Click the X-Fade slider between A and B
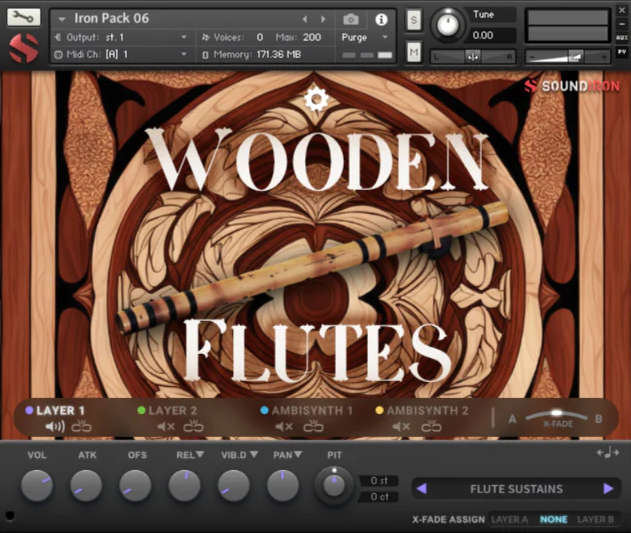Viewport: 631px width, 533px height. click(x=556, y=414)
